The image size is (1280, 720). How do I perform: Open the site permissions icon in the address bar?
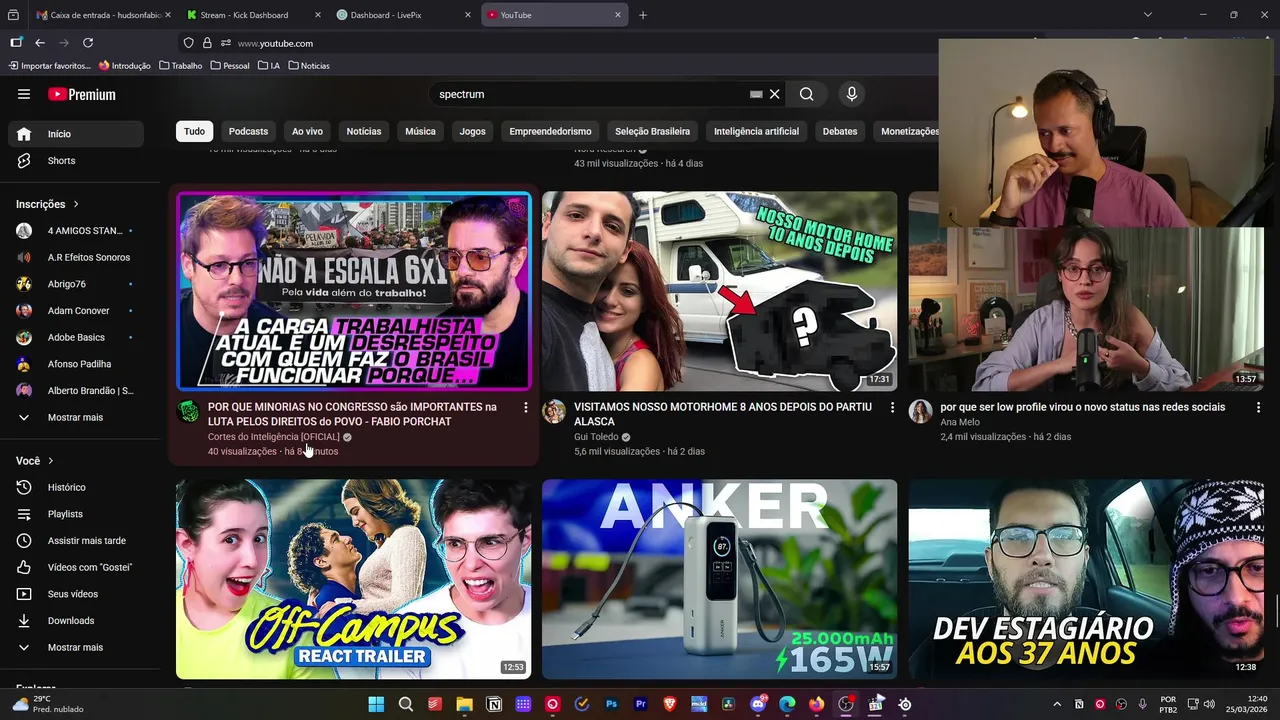(226, 43)
